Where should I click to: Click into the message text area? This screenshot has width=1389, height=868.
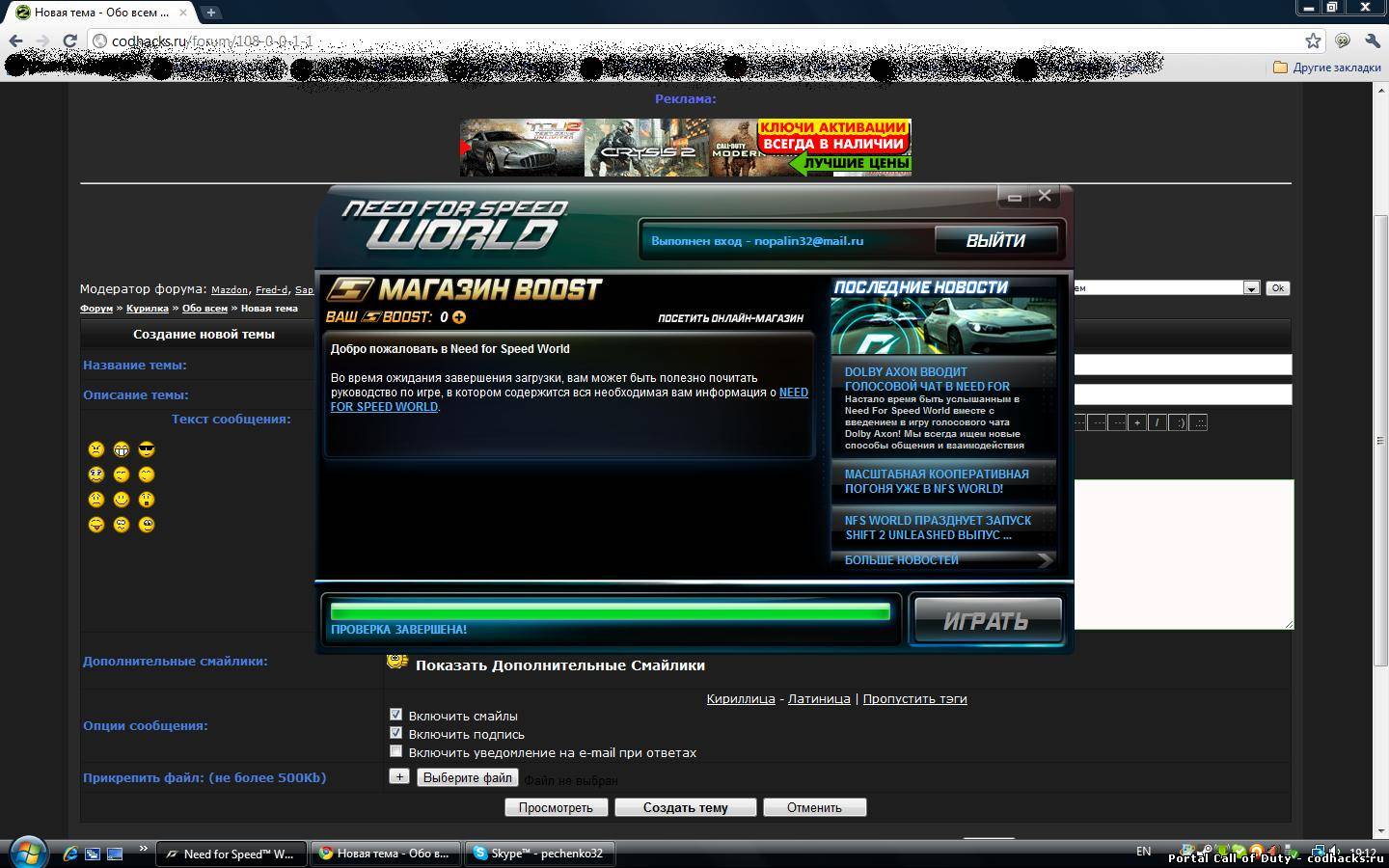[1184, 554]
